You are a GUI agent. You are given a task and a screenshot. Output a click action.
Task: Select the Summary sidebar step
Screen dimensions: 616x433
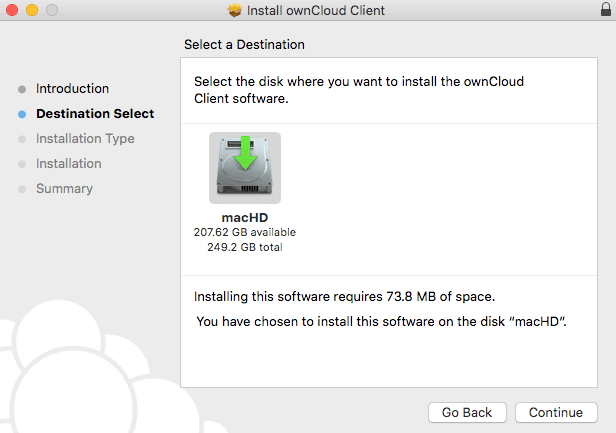pos(64,189)
